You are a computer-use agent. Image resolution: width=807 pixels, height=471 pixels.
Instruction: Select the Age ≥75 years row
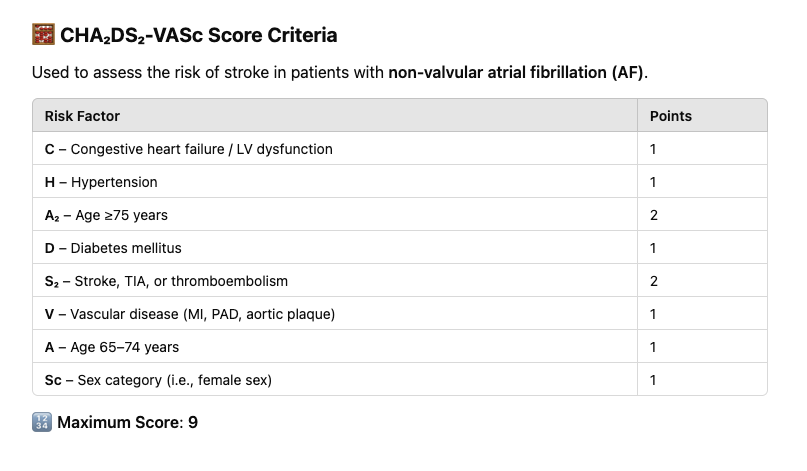(399, 215)
